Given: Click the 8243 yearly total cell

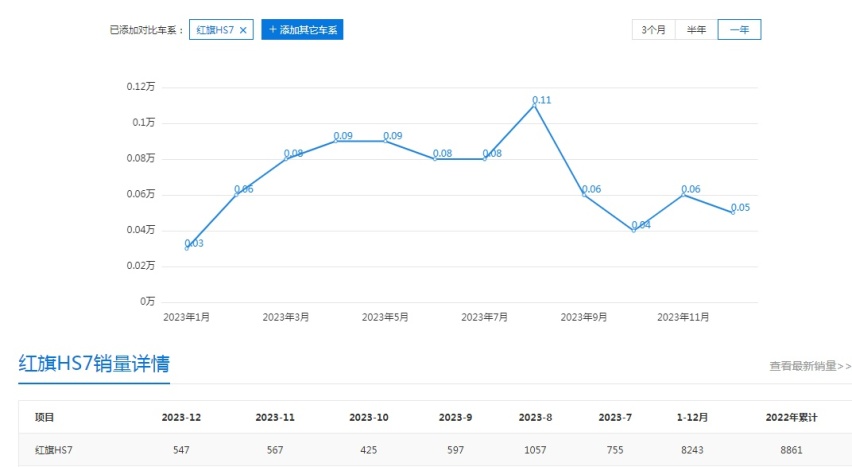Looking at the screenshot, I should [692, 450].
